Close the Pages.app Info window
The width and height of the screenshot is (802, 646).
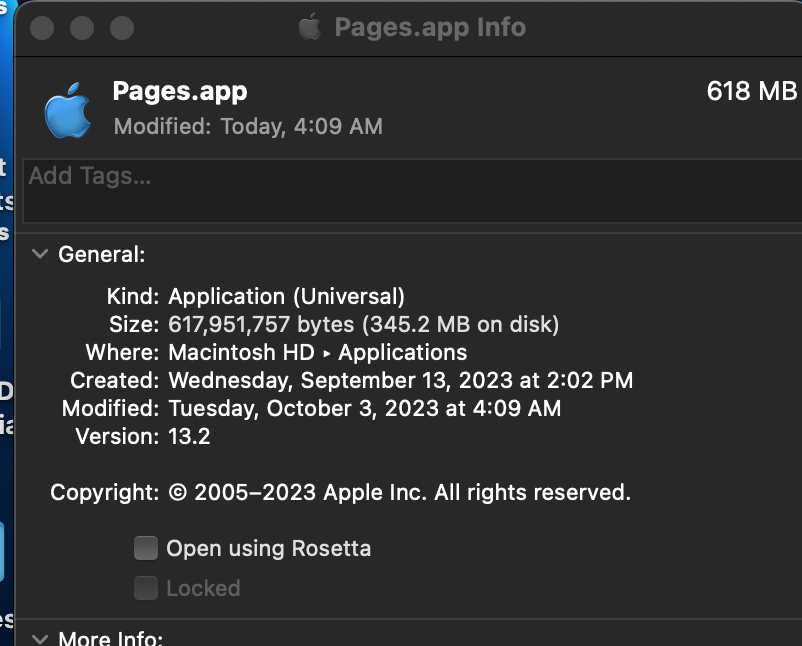(42, 27)
